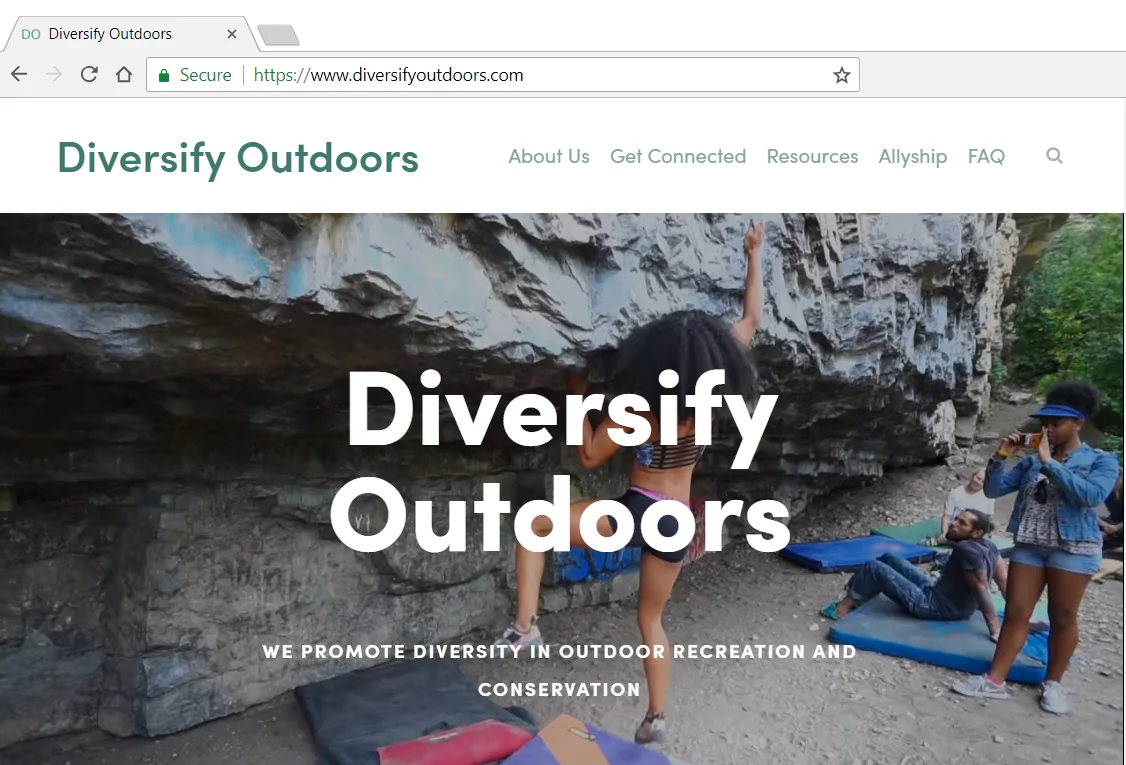Bookmark this page with the star icon
1126x765 pixels.
tap(842, 75)
